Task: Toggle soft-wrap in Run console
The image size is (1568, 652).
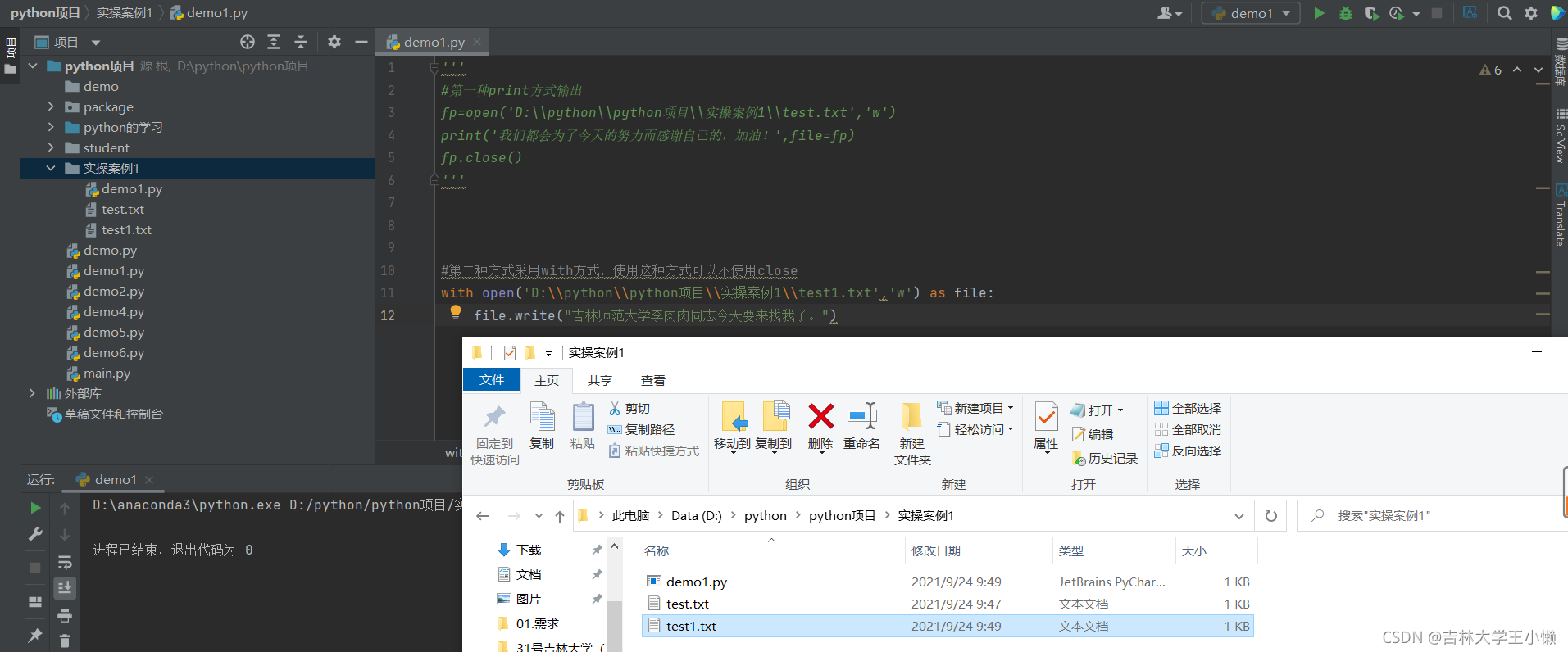Action: pos(65,562)
